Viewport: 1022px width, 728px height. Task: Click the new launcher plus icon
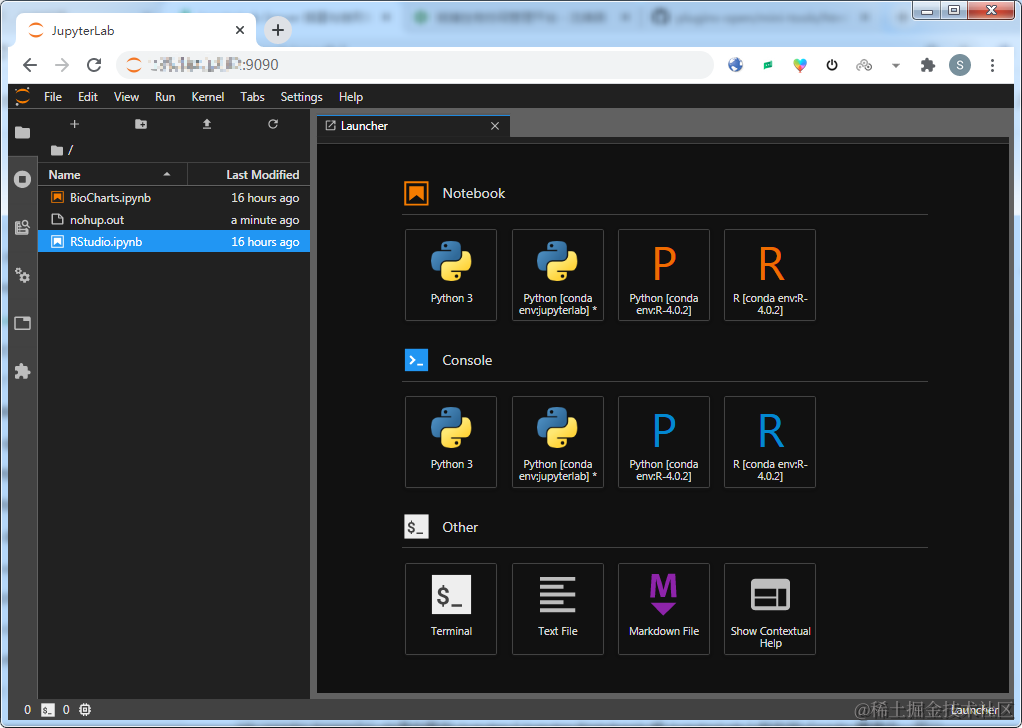click(74, 124)
